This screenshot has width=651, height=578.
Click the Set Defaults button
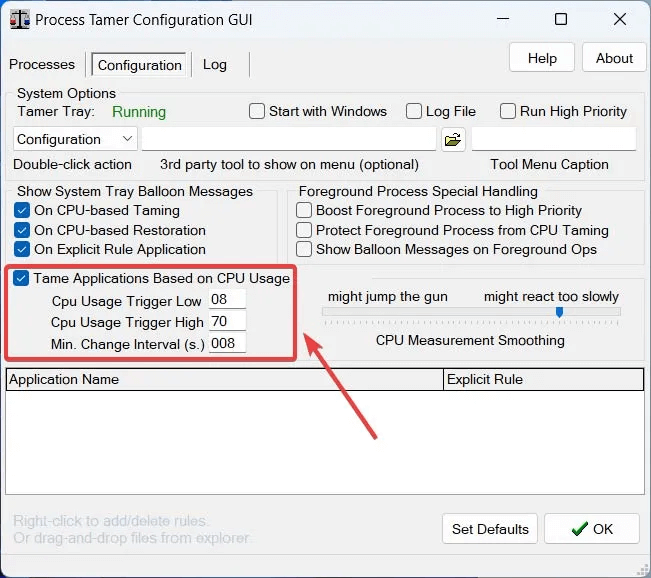pos(490,529)
